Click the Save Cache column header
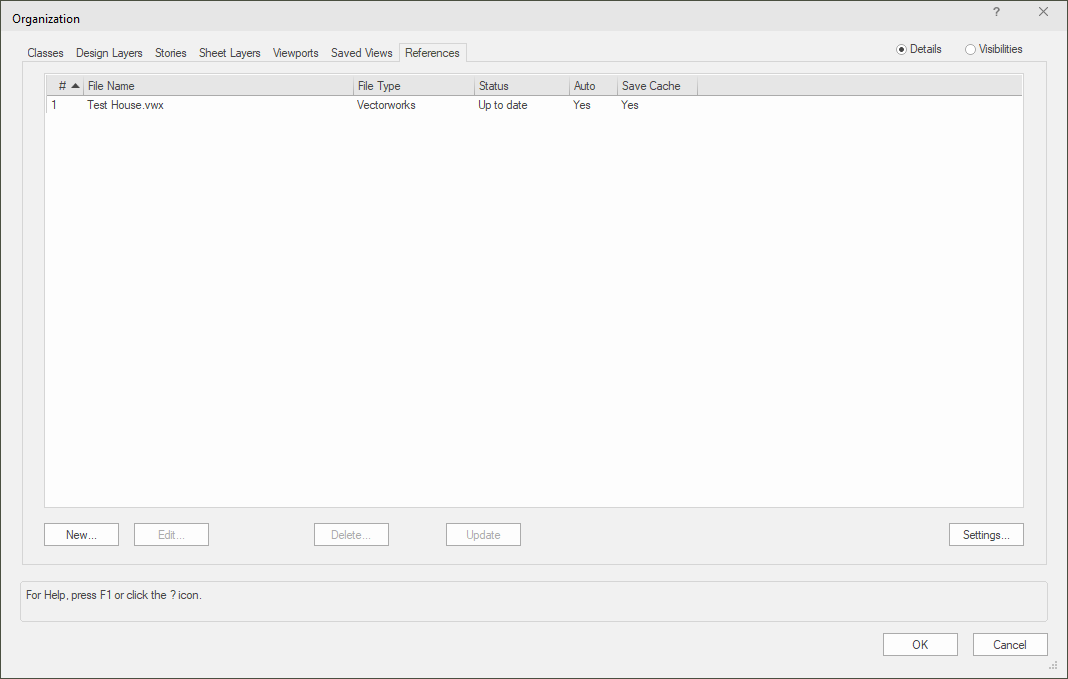 [655, 86]
